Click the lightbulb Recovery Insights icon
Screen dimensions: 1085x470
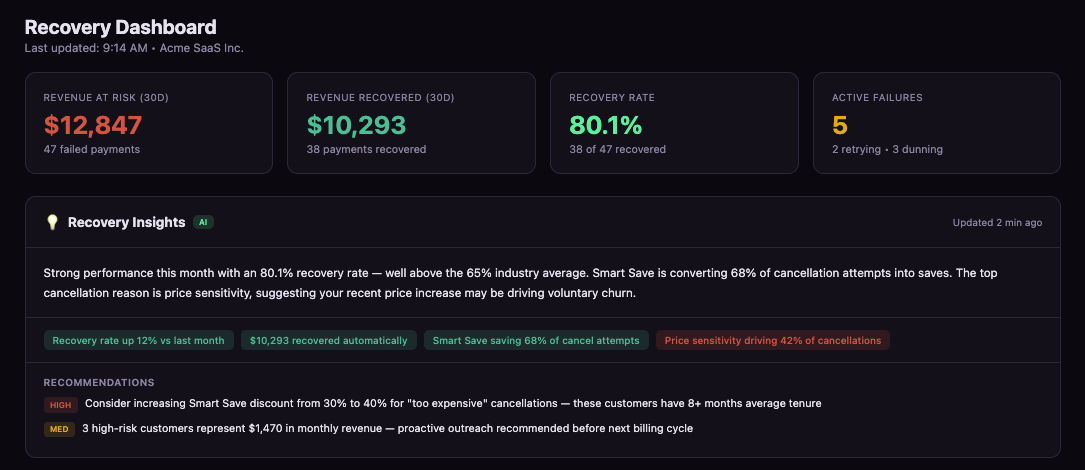pyautogui.click(x=52, y=223)
